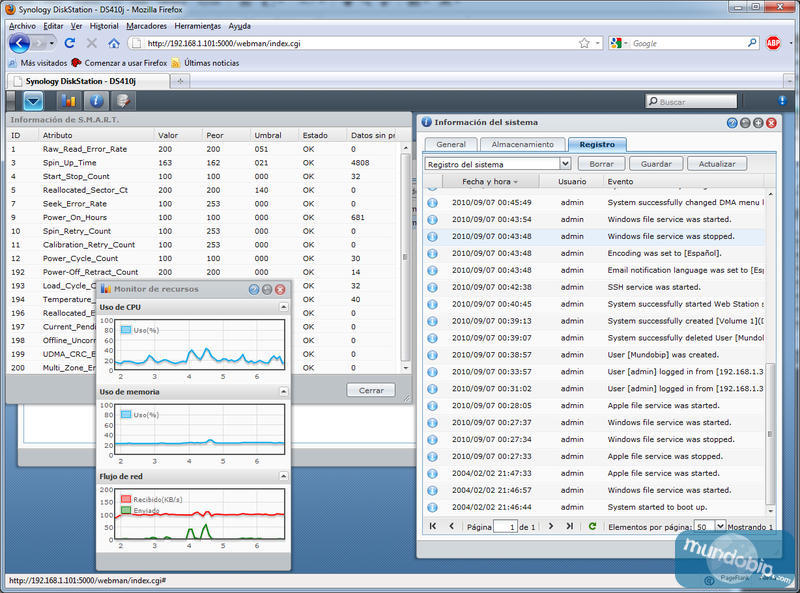Collapse the Uso de memoria section
The height and width of the screenshot is (593, 800).
point(284,392)
